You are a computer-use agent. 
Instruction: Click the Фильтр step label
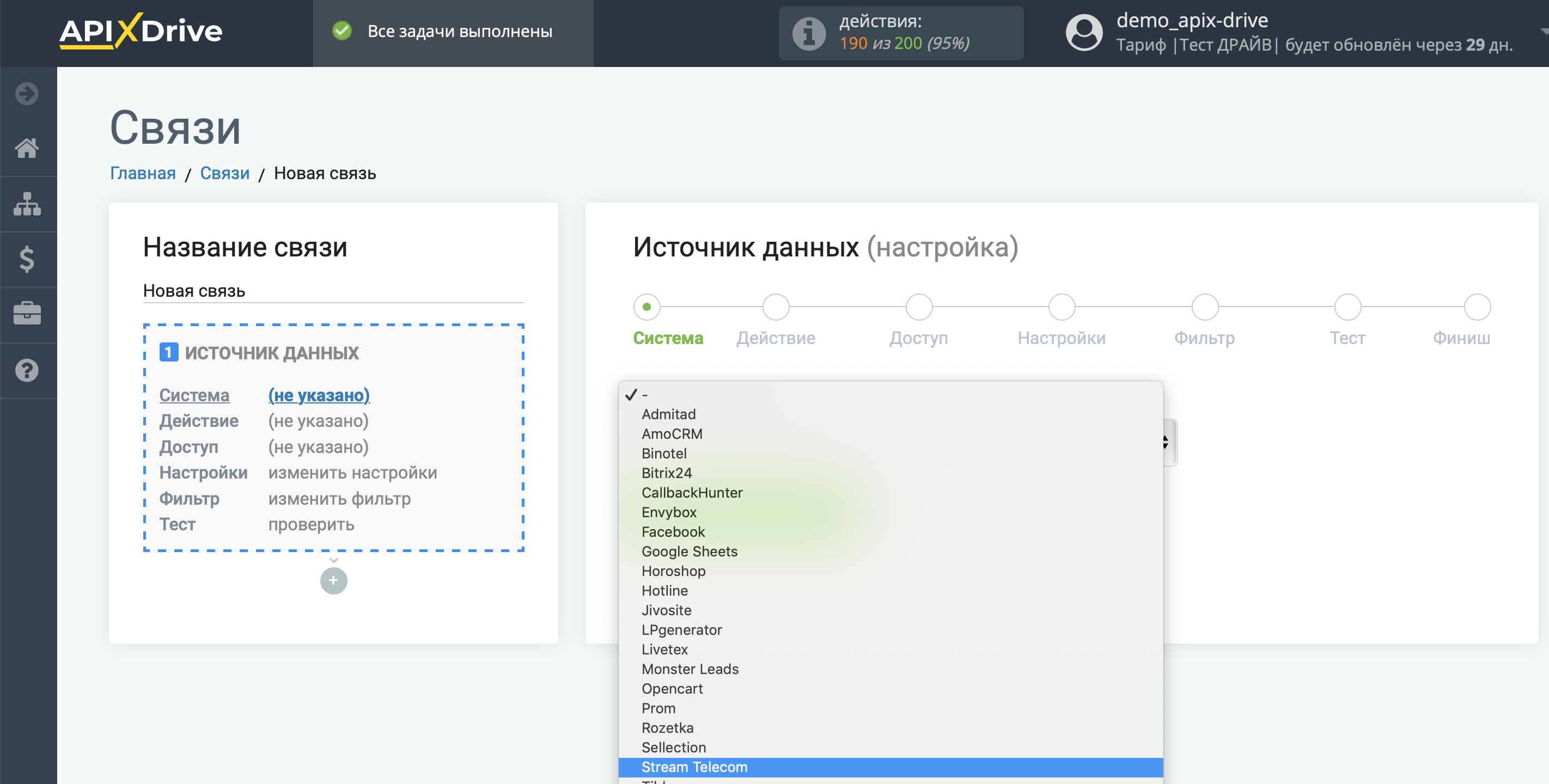(x=1204, y=338)
